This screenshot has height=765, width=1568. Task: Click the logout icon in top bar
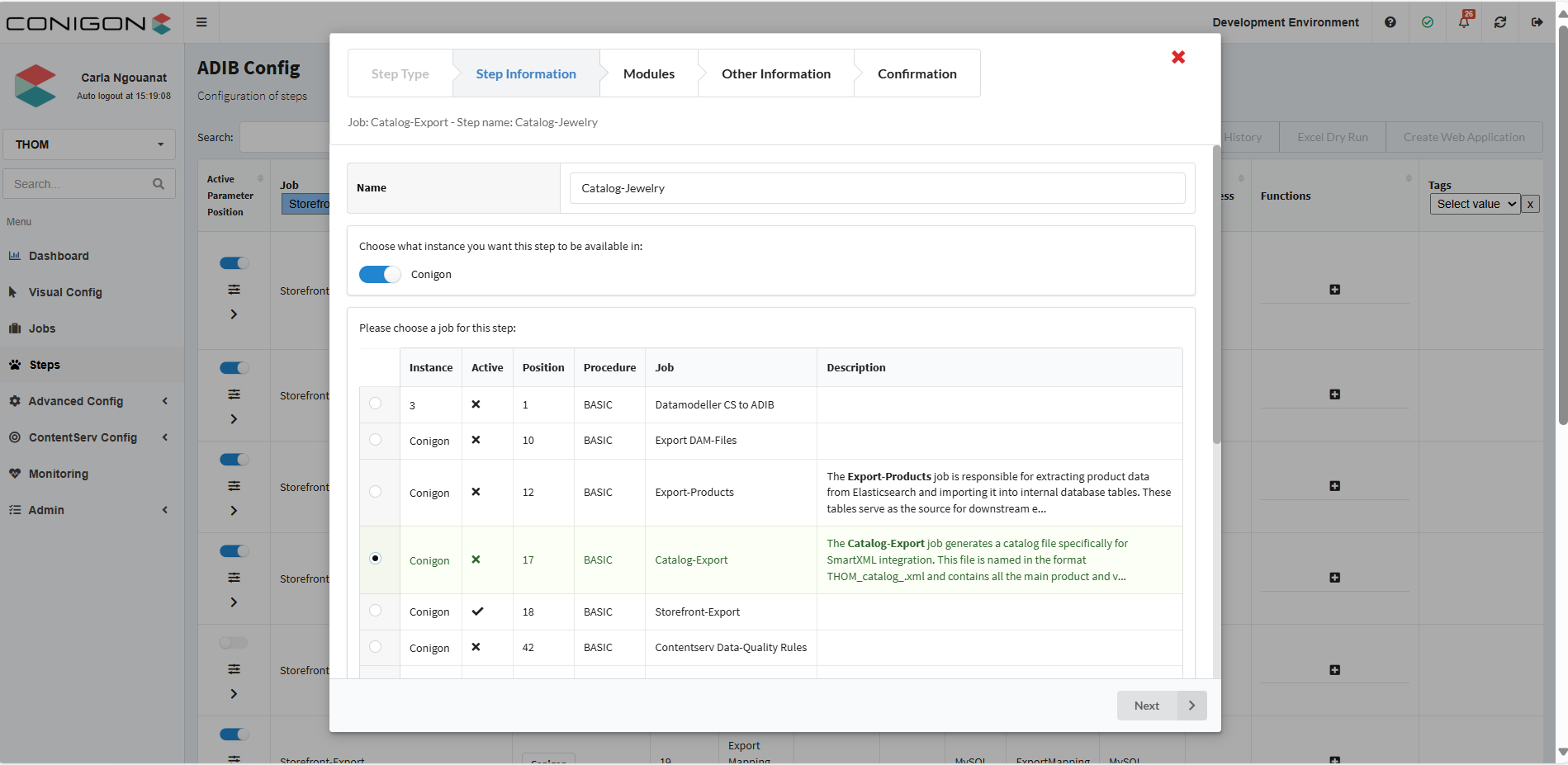pos(1537,22)
